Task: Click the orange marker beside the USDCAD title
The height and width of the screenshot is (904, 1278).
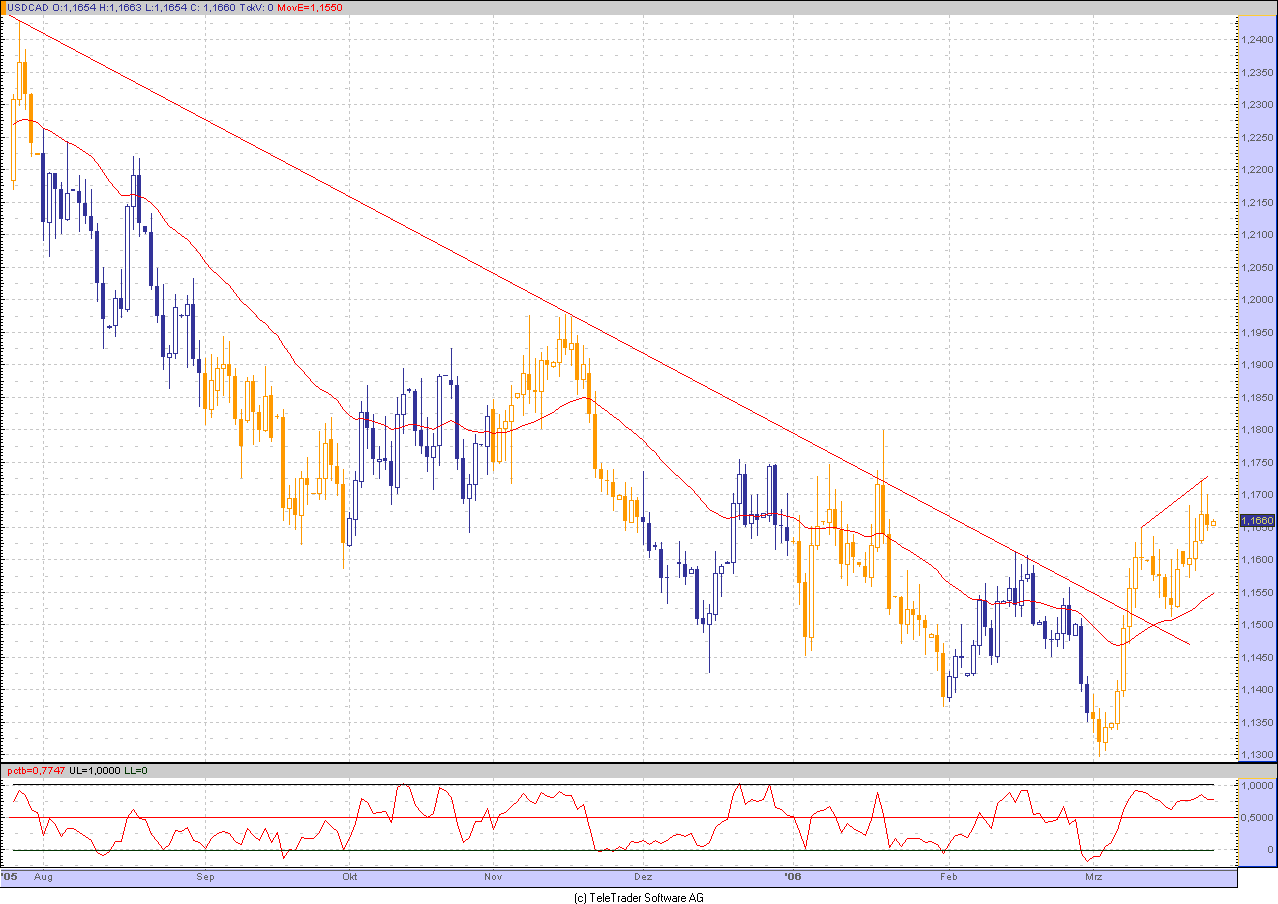Action: pos(3,6)
